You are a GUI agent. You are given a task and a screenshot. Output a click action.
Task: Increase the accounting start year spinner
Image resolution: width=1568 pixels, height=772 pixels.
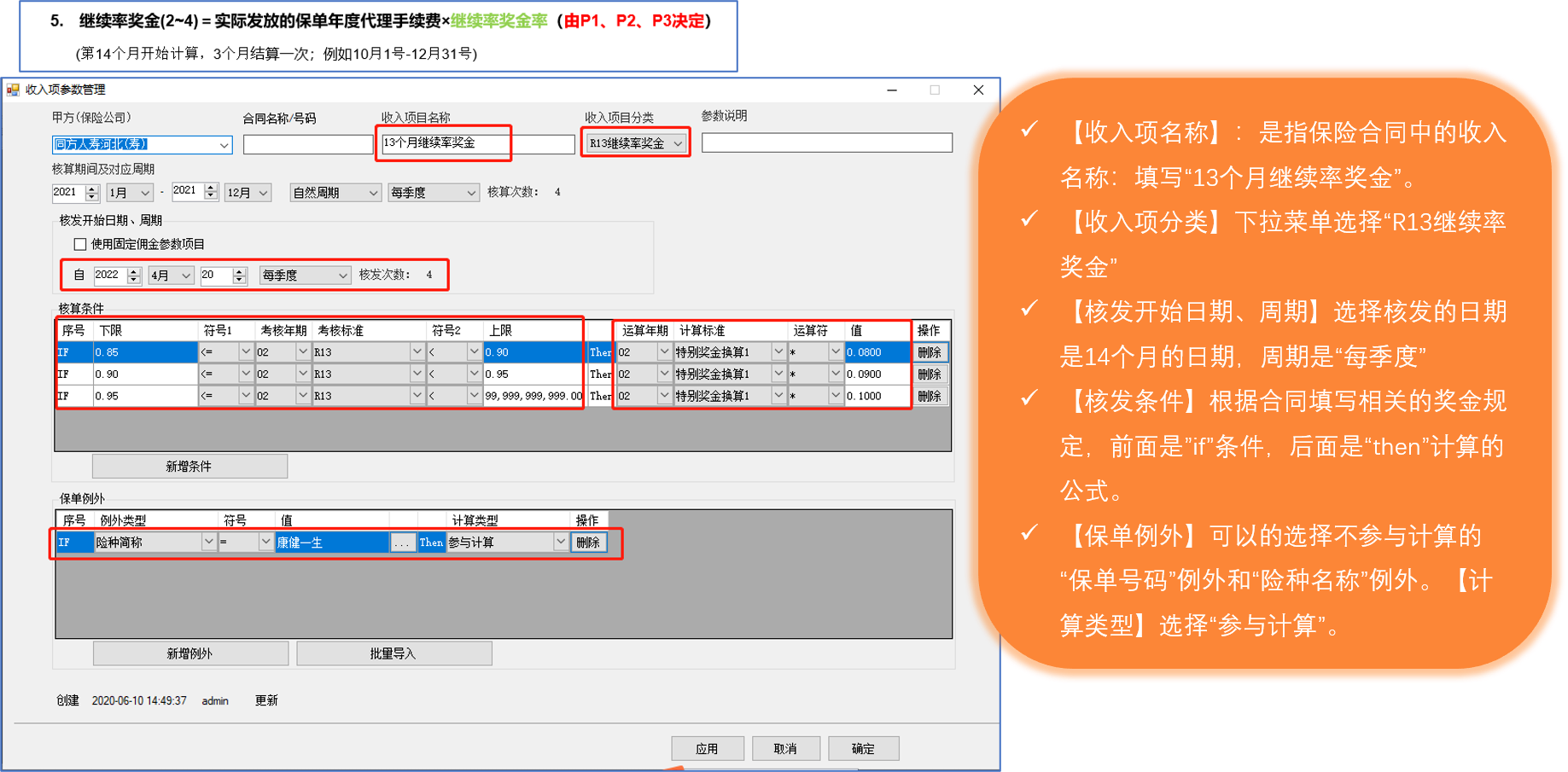92,189
